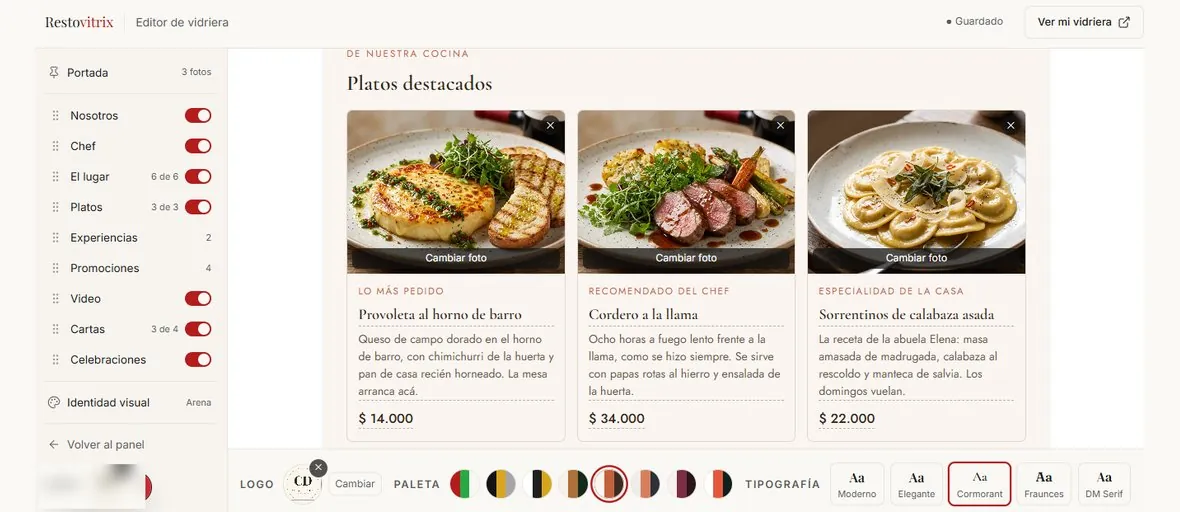Choose the DM Serif typography
1180x512 pixels.
[1104, 484]
